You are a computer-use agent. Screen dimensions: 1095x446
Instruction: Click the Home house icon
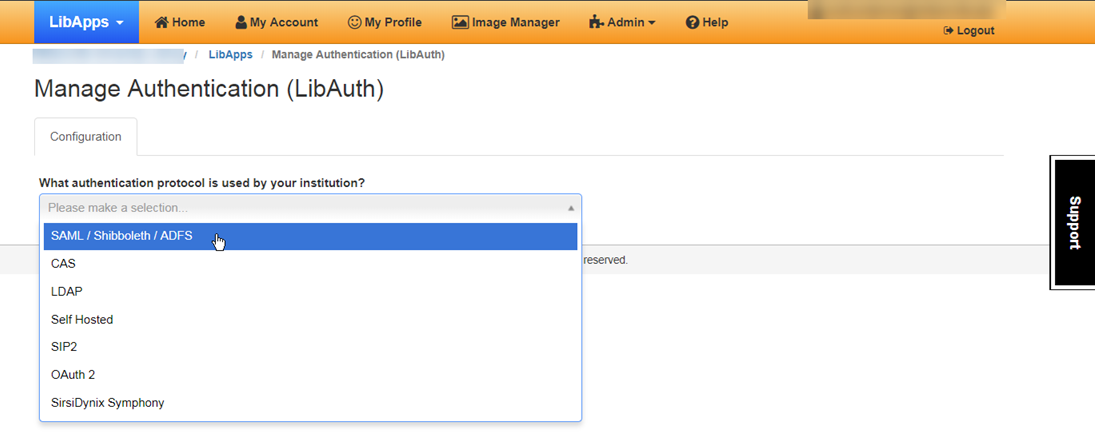(162, 22)
